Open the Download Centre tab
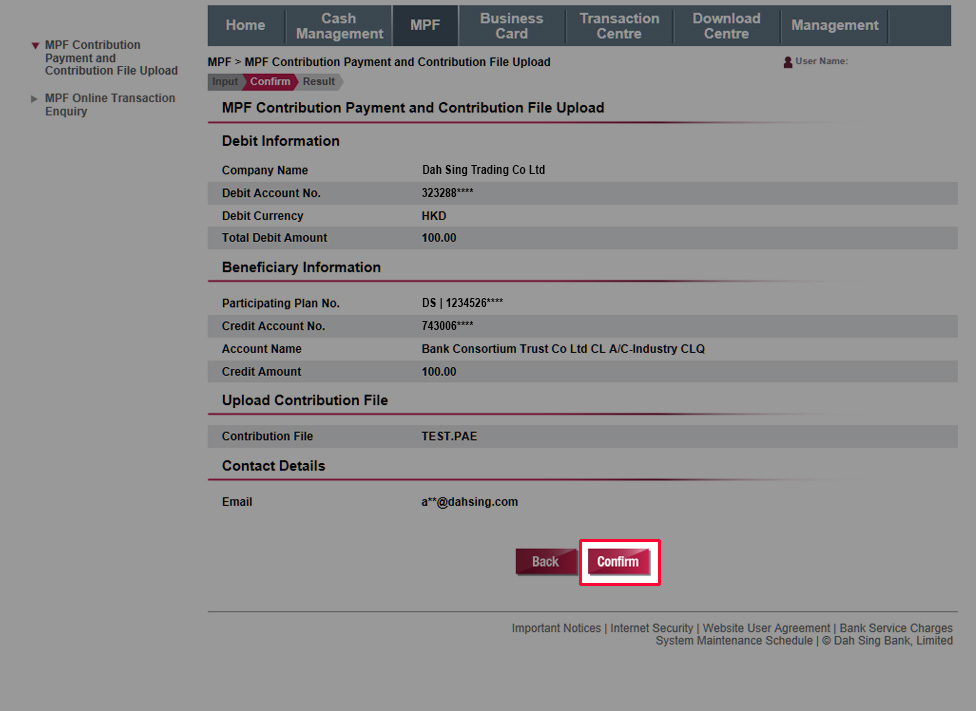 (x=726, y=26)
